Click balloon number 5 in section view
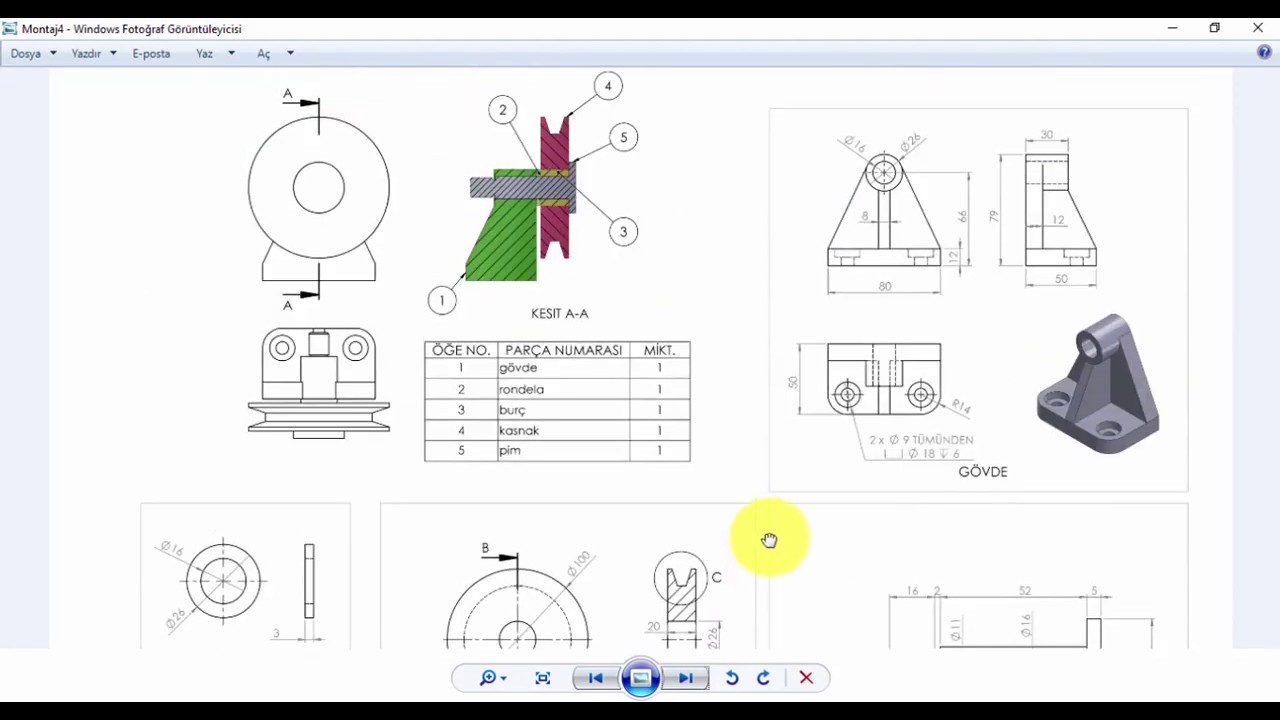This screenshot has width=1280, height=720. (x=623, y=138)
